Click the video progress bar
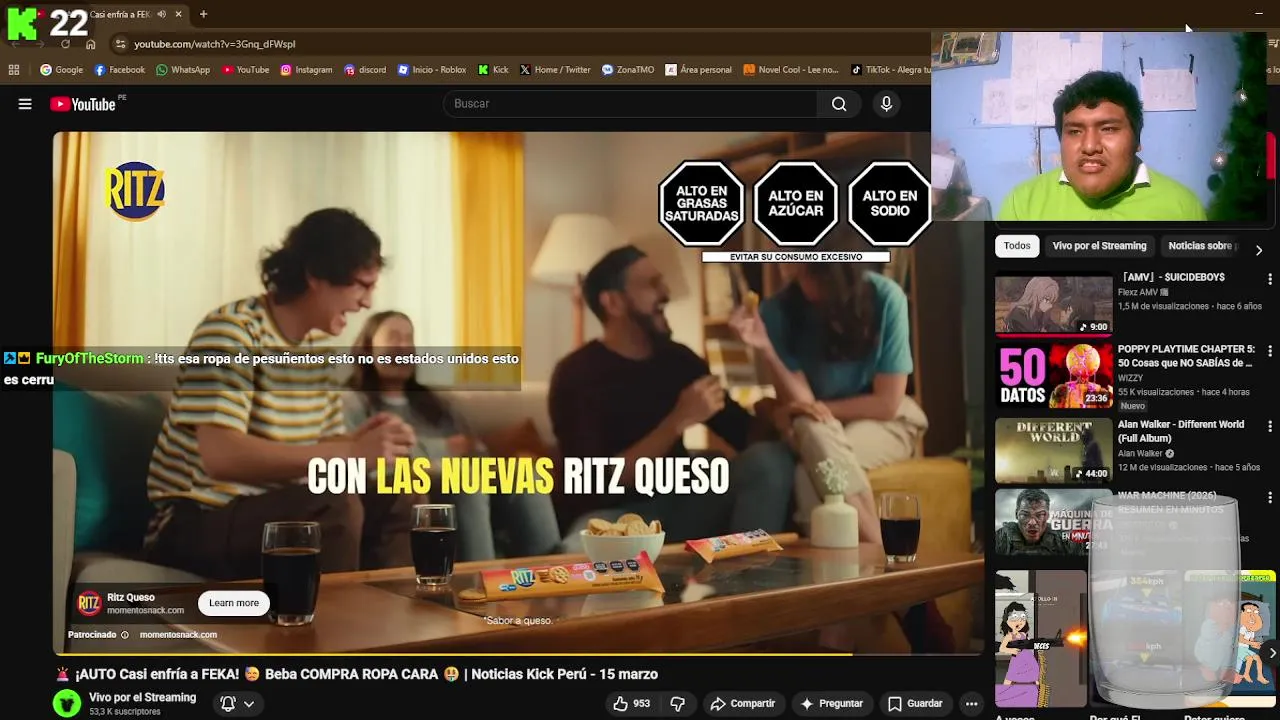 (x=518, y=654)
